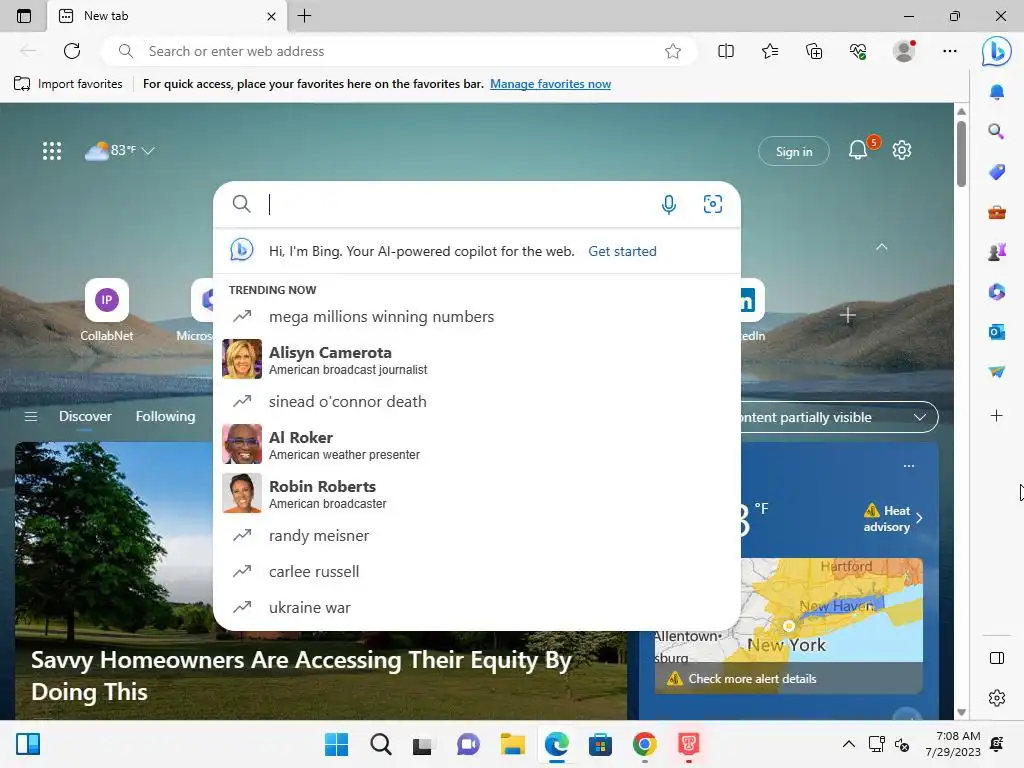Switch to Following feed tab
The image size is (1024, 768).
pyautogui.click(x=165, y=417)
